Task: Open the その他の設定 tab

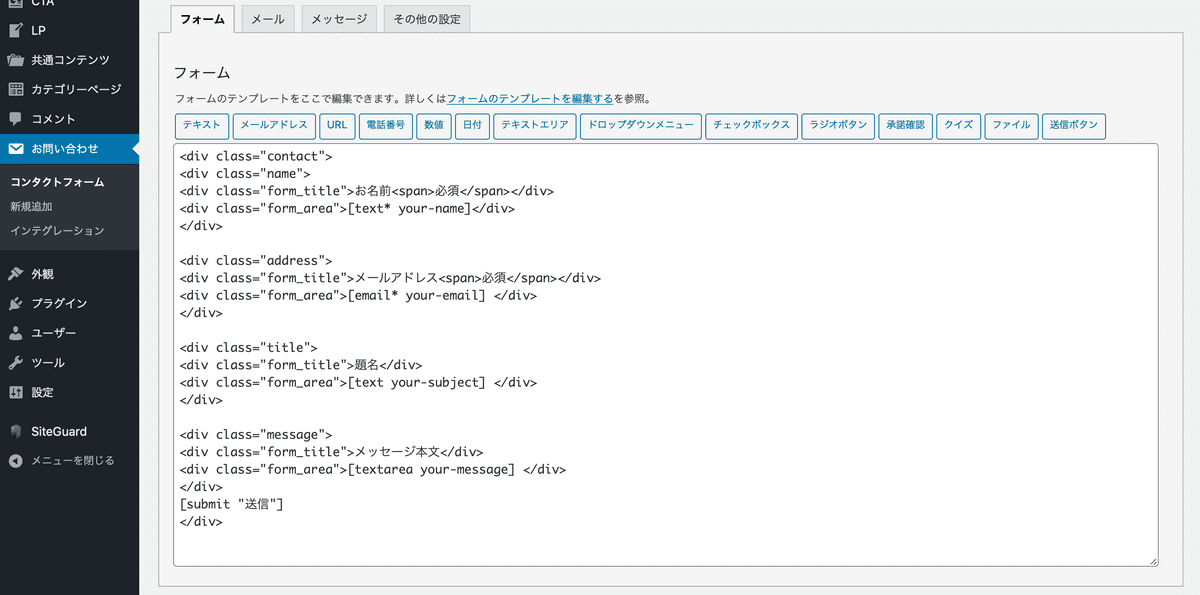Action: [427, 19]
